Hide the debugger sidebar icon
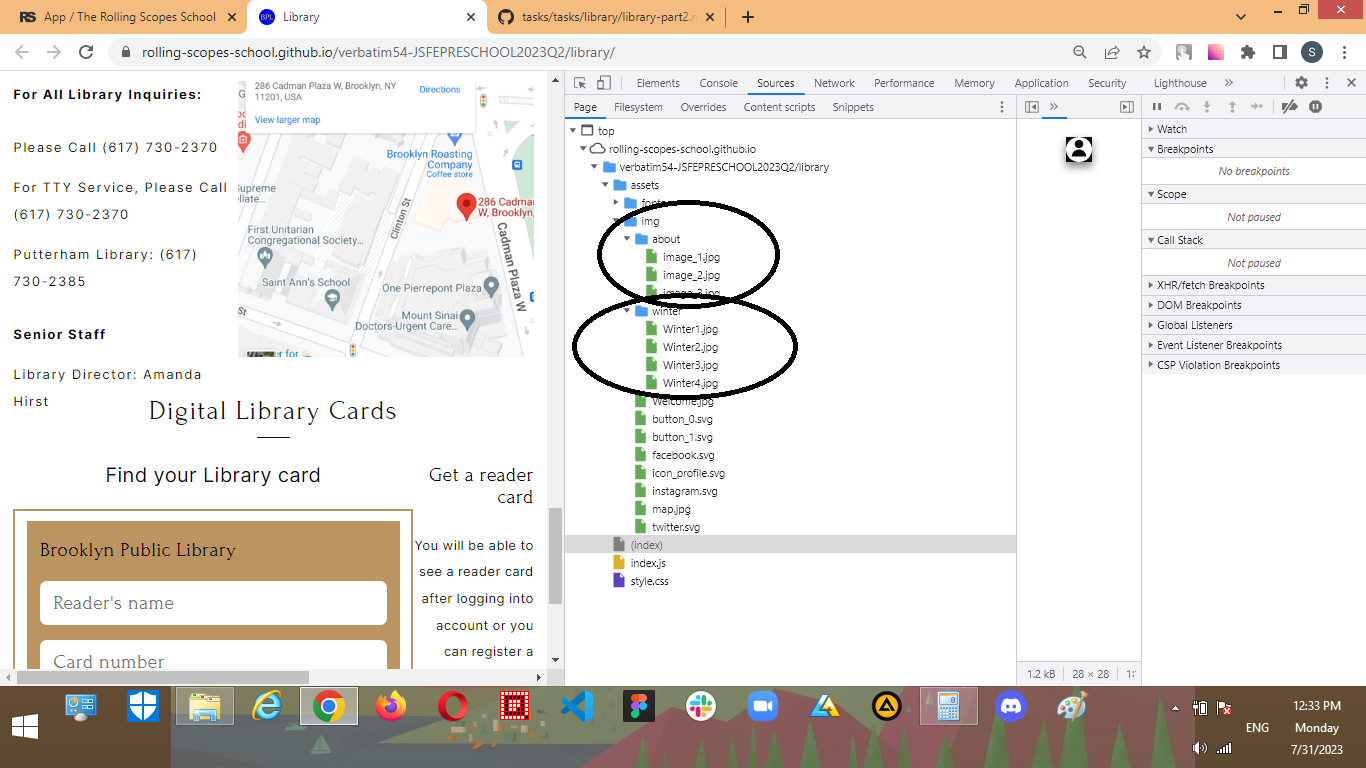 click(x=1126, y=107)
